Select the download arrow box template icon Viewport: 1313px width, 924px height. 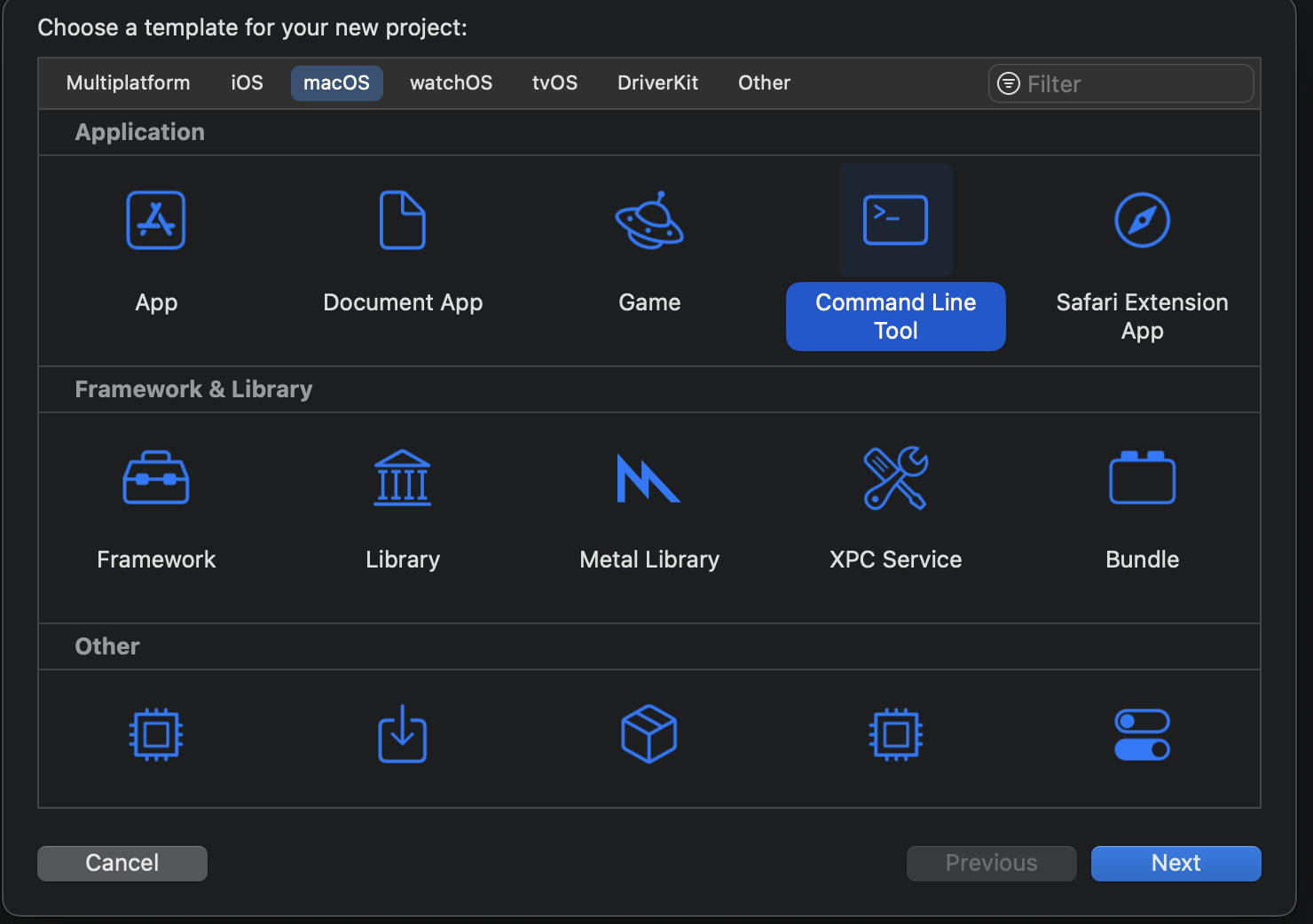pyautogui.click(x=403, y=734)
